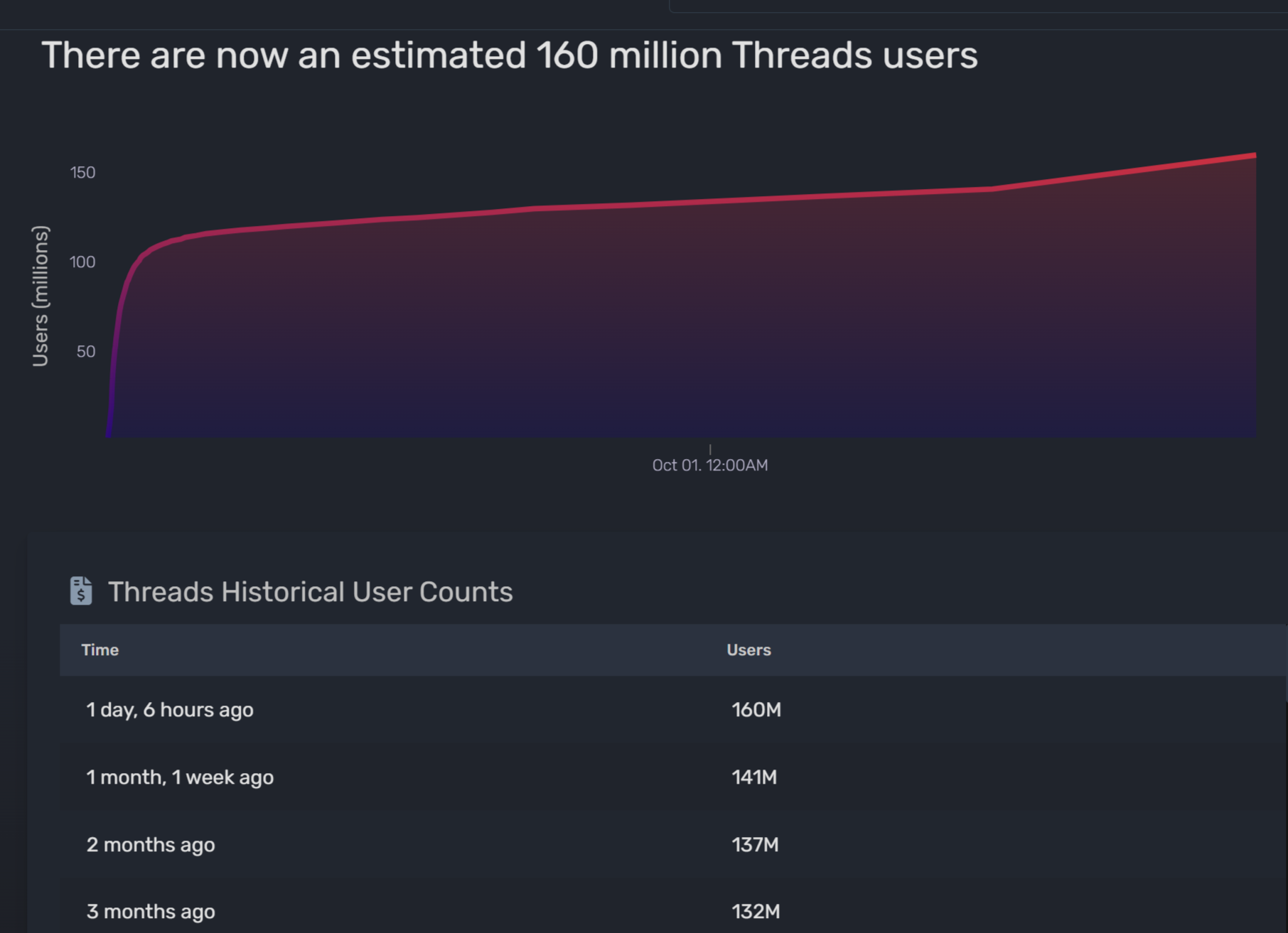Image resolution: width=1288 pixels, height=933 pixels.
Task: Click the 'Users (millions)' axis title
Action: [x=41, y=296]
